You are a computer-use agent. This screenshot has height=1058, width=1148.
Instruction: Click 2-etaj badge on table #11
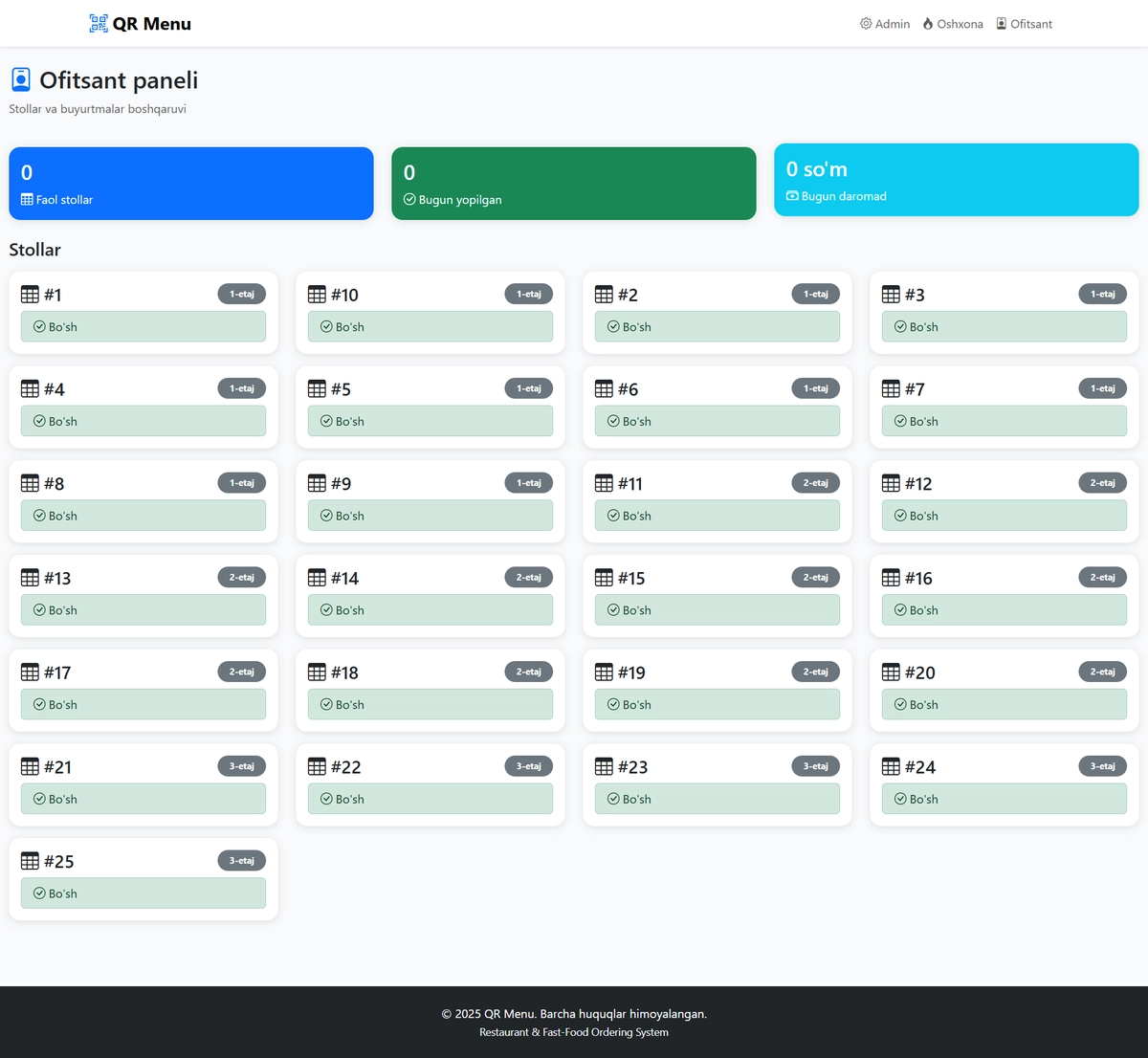click(x=816, y=483)
